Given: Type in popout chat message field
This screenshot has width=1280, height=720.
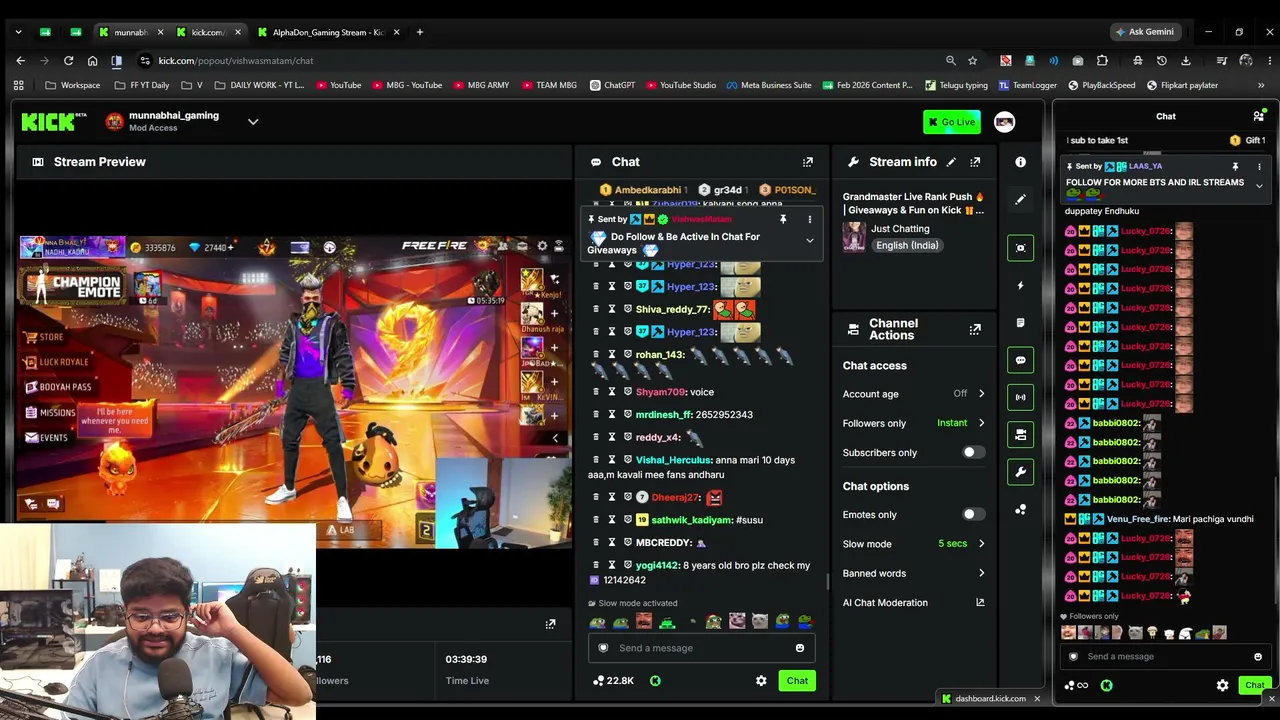Looking at the screenshot, I should coord(1166,657).
